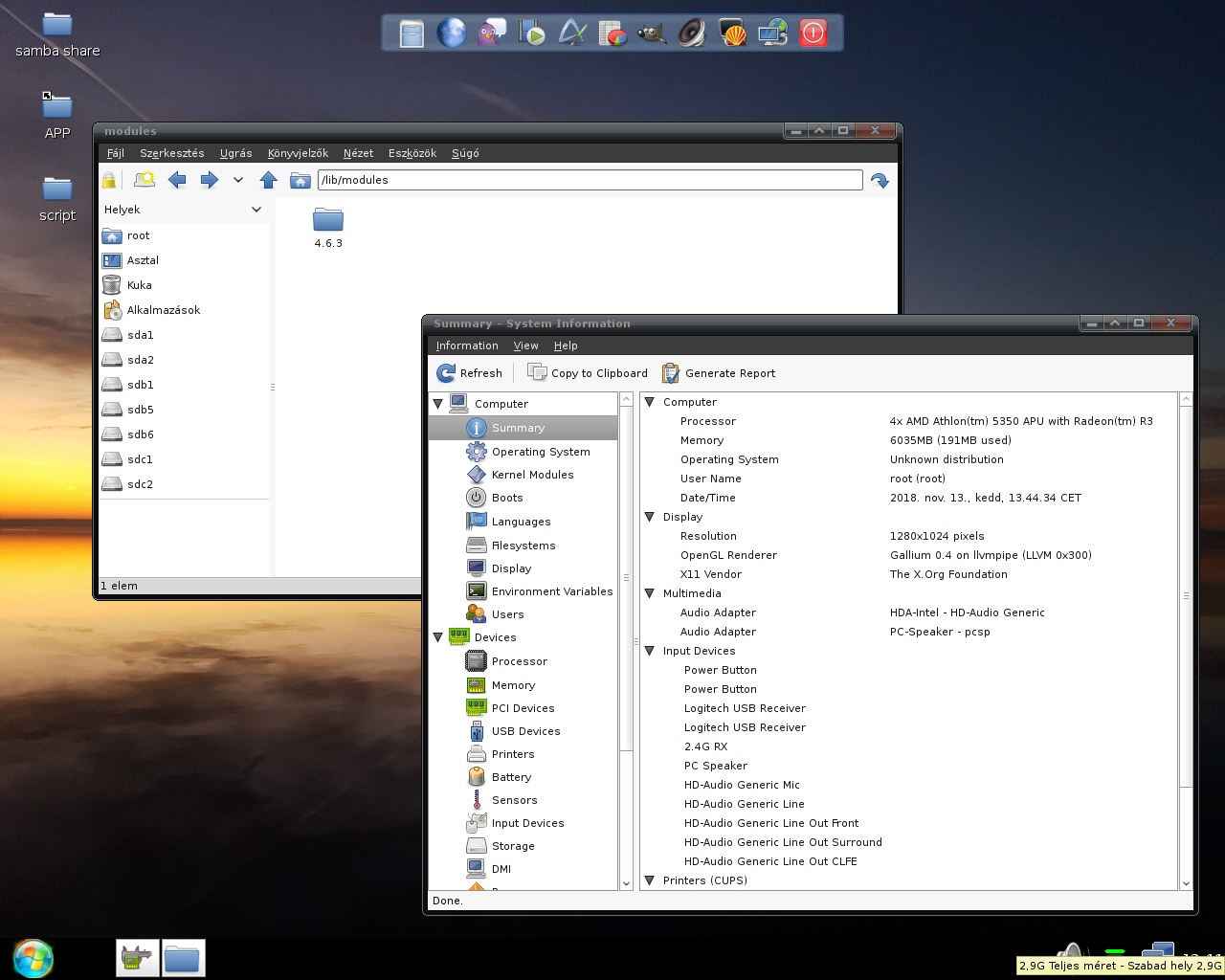The height and width of the screenshot is (980, 1225).
Task: Select USB Devices in the tree
Action: click(525, 731)
